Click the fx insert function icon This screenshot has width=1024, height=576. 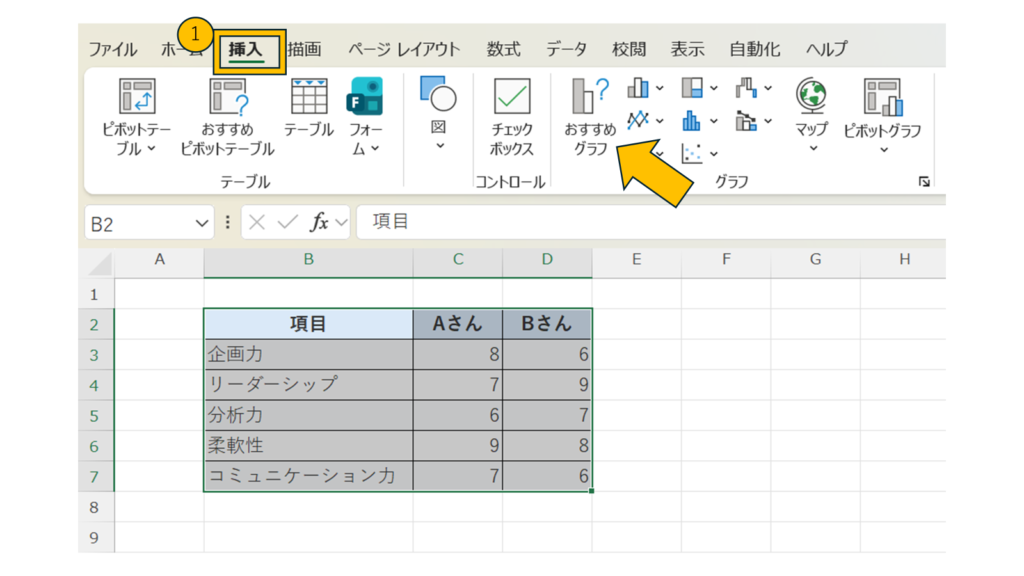319,222
